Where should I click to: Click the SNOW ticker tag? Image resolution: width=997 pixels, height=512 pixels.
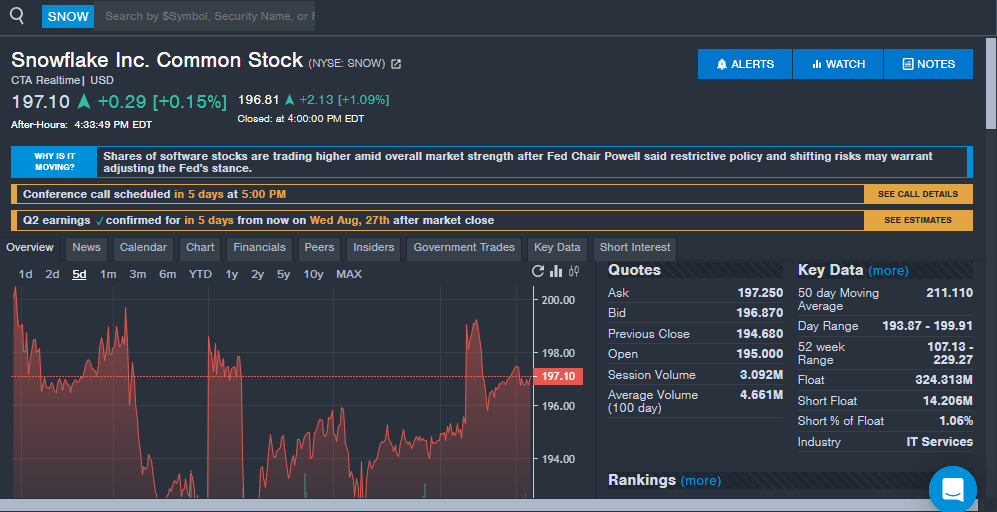point(68,17)
